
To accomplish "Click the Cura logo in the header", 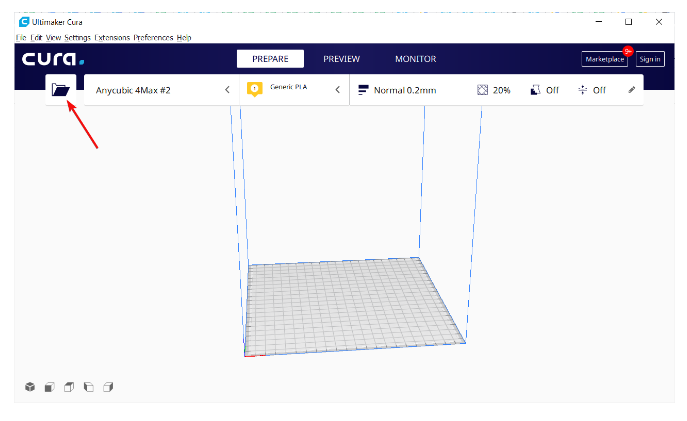I will (53, 59).
